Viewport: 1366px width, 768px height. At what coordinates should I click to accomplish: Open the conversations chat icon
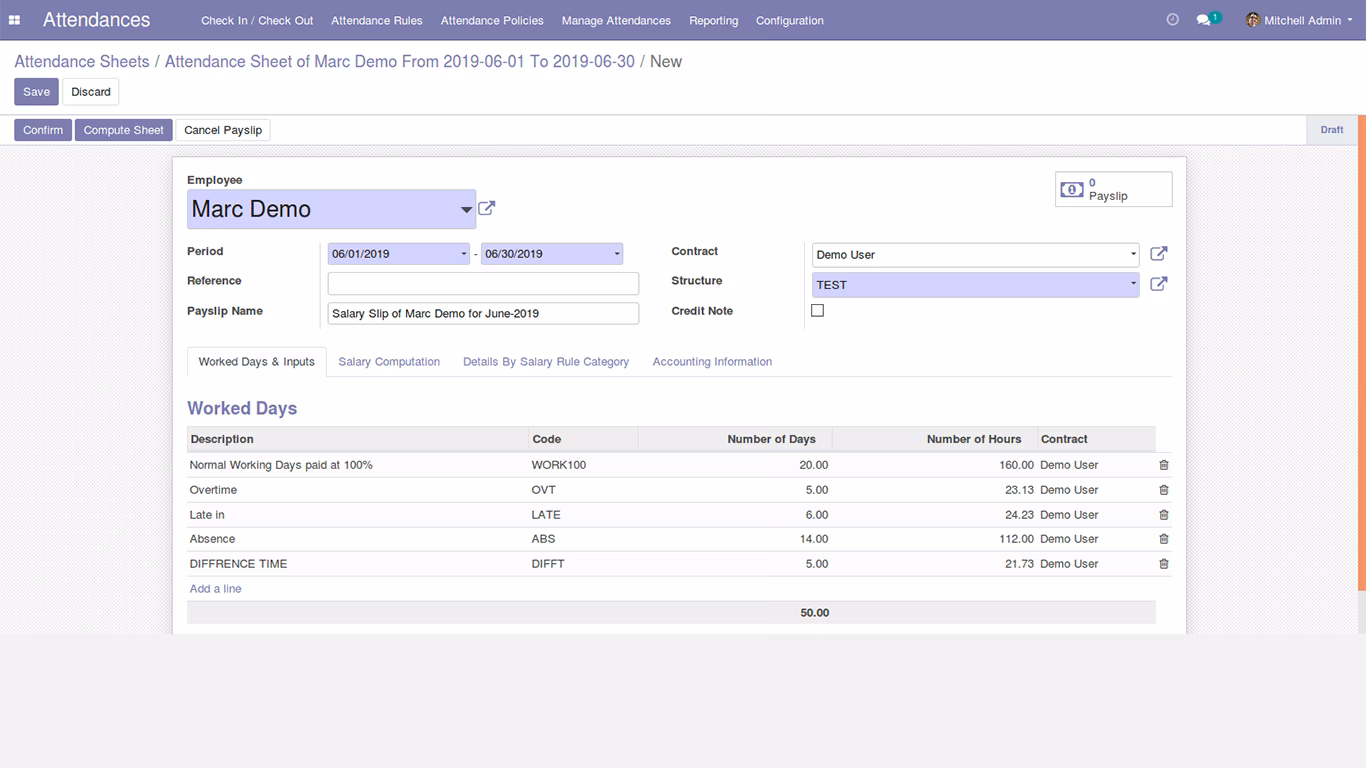1204,20
